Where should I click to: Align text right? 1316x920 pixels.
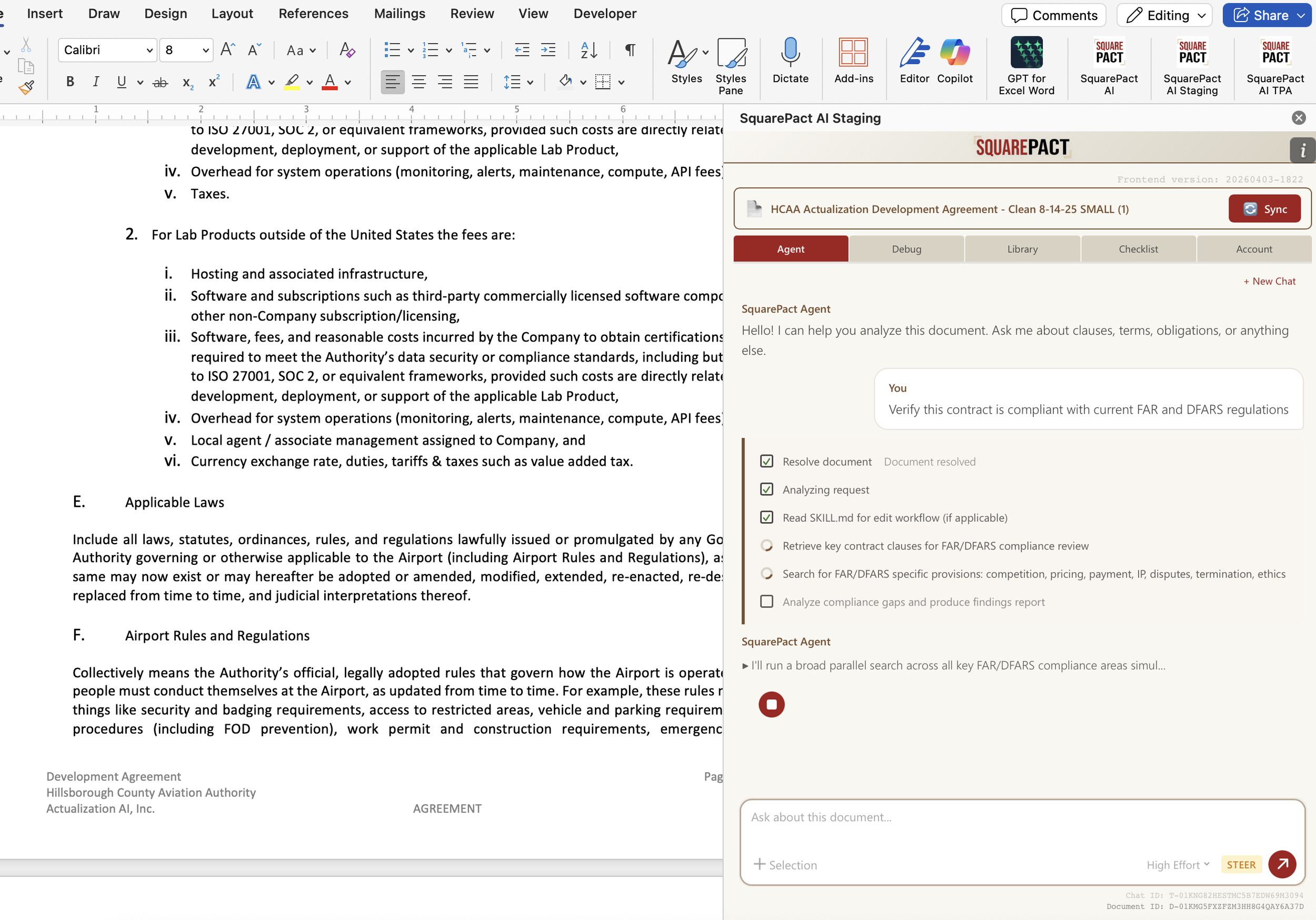(x=445, y=82)
